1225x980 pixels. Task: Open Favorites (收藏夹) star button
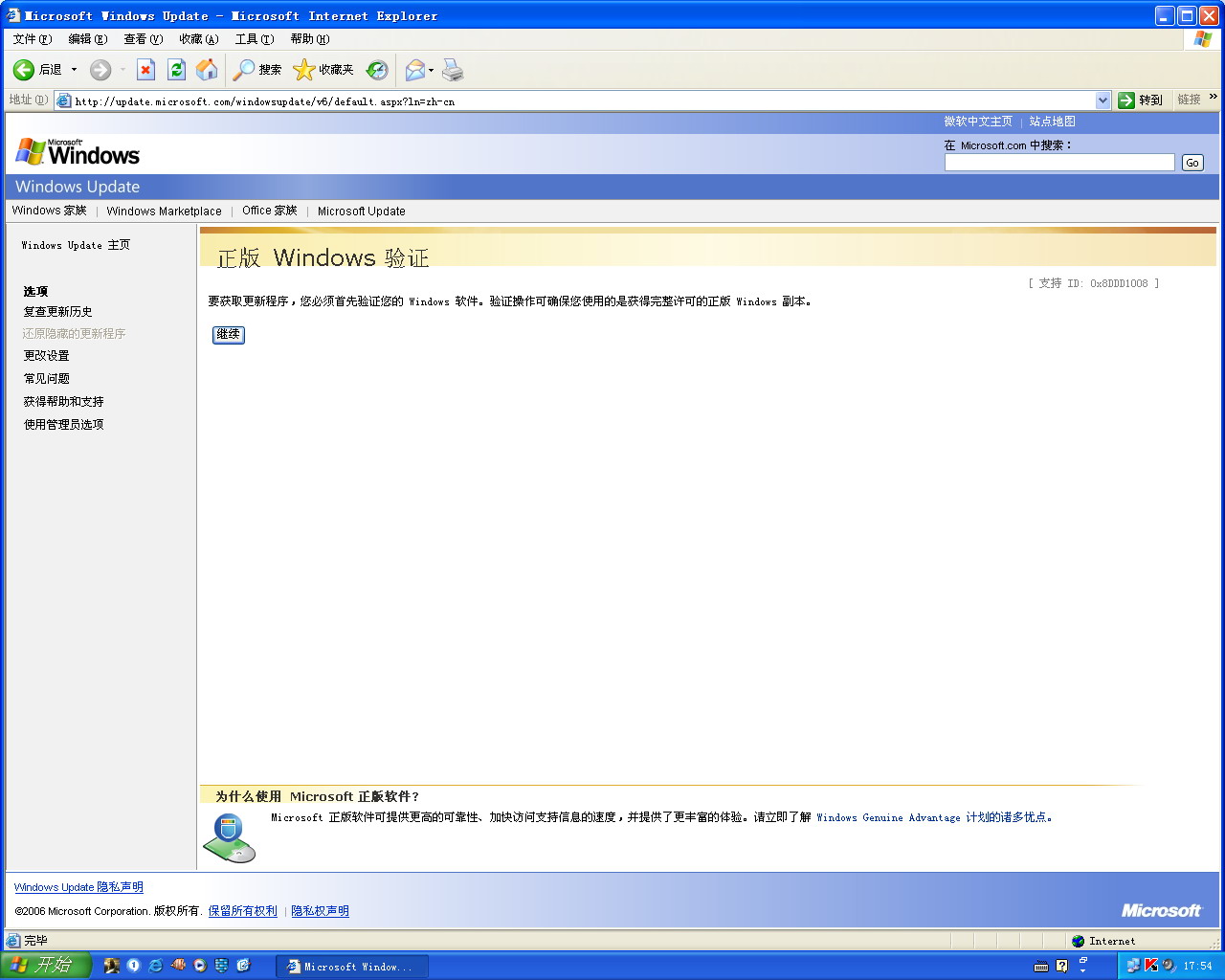point(323,70)
